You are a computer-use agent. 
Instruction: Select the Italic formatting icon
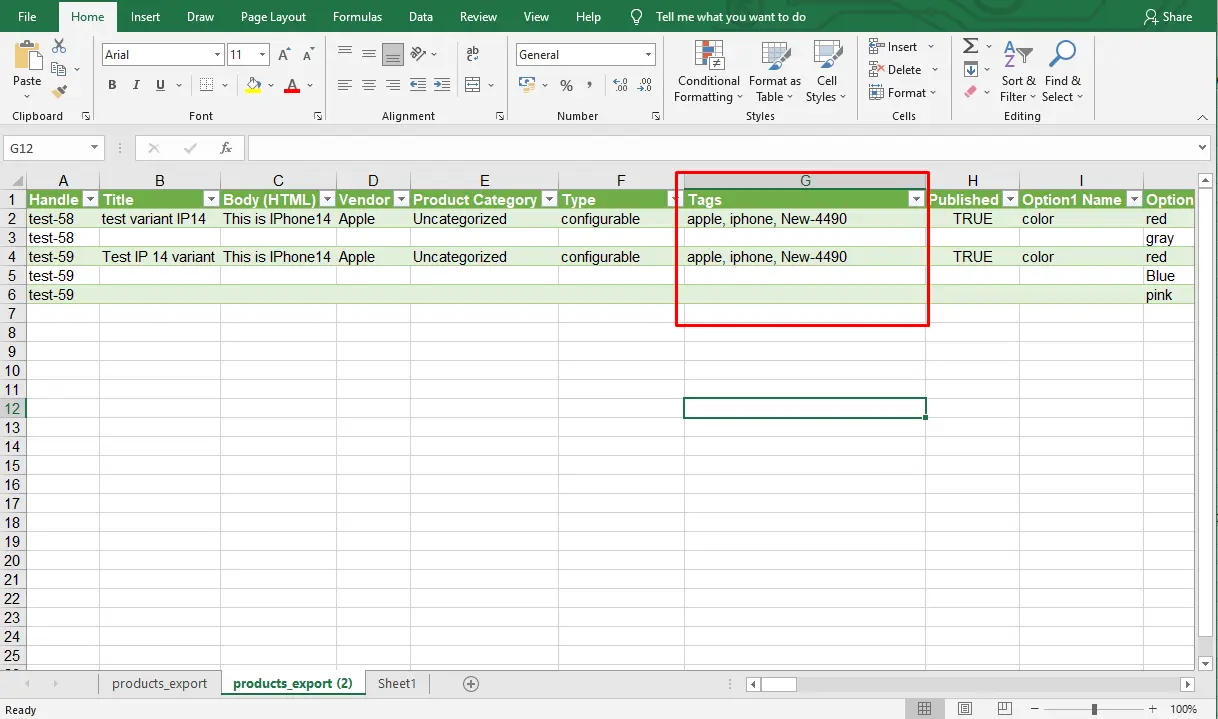pos(134,85)
